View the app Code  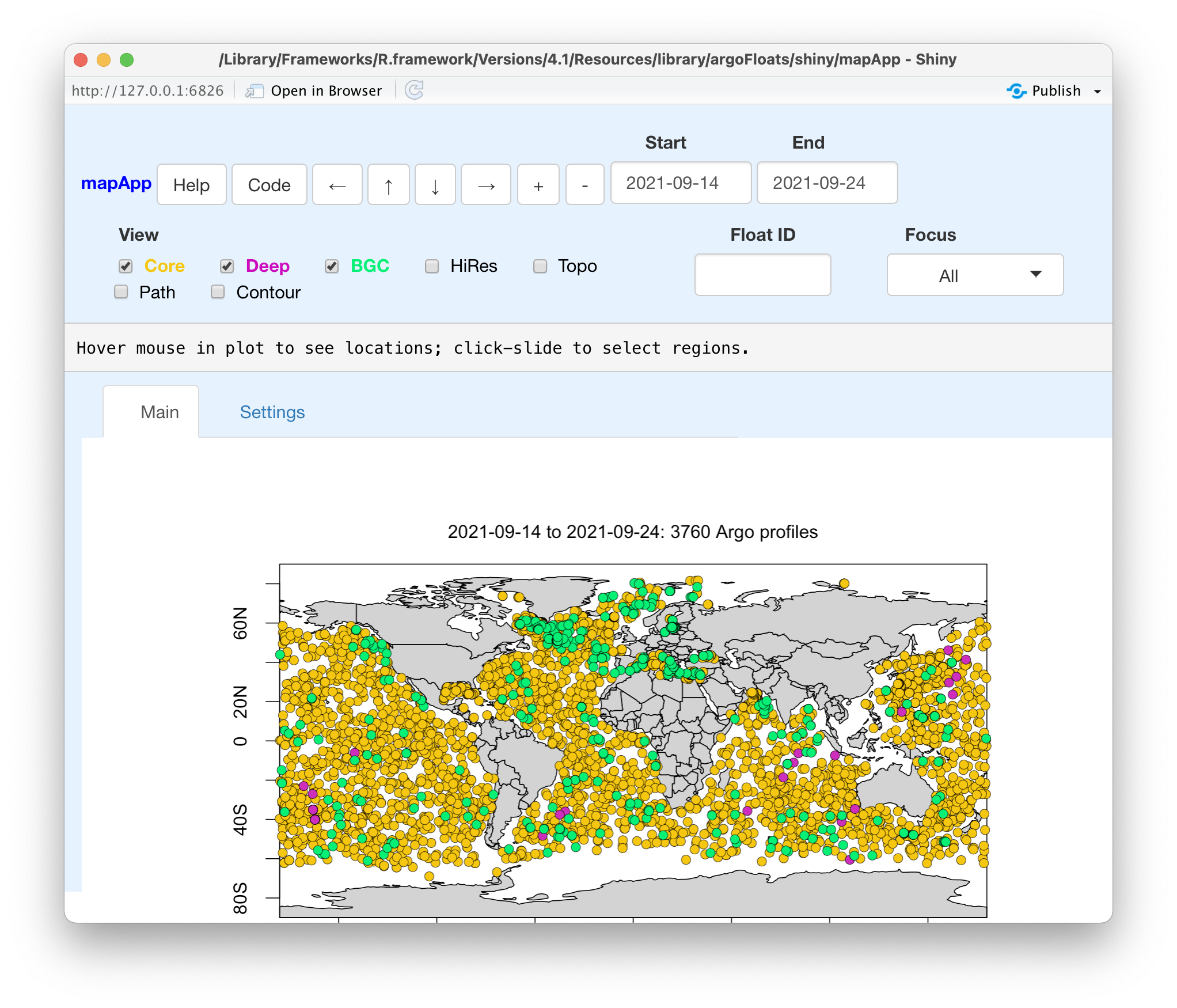click(x=269, y=185)
